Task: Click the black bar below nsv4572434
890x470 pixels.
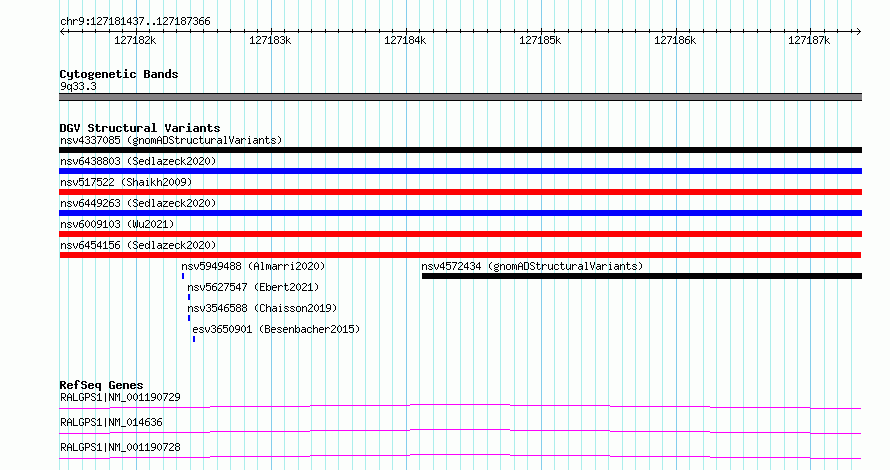Action: [x=642, y=276]
